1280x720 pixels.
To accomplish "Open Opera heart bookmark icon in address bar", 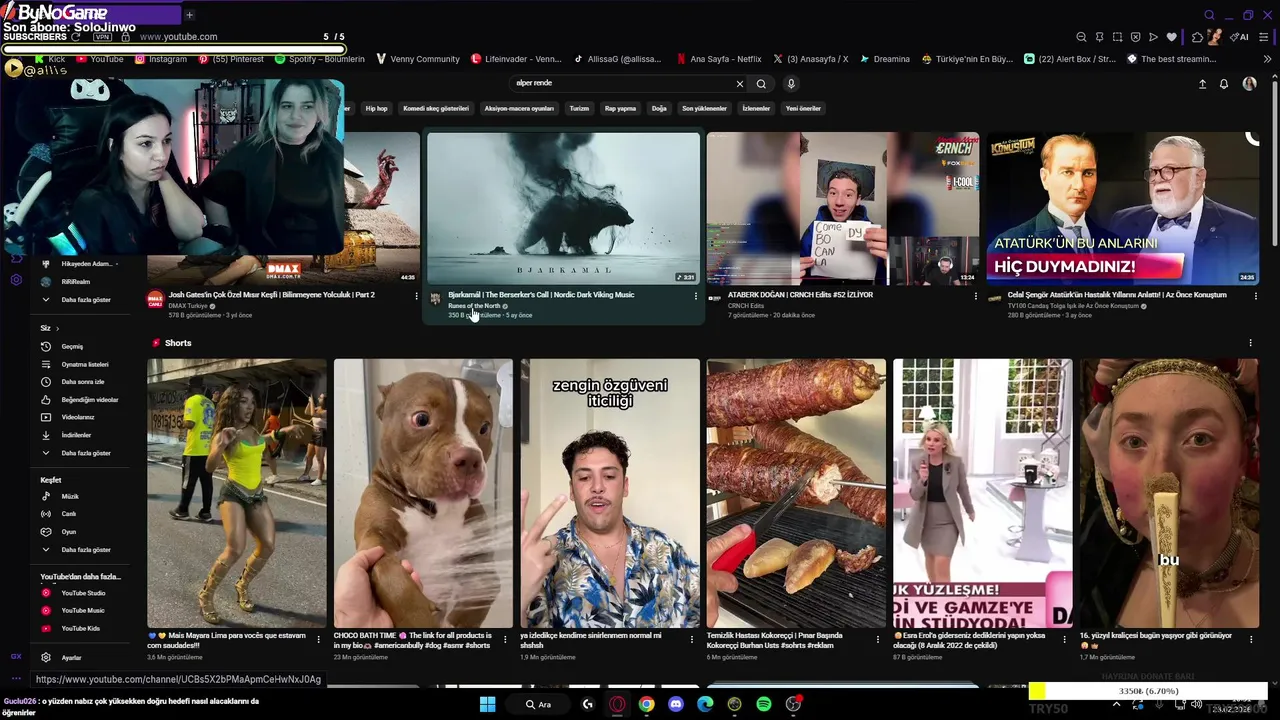I will (x=1171, y=37).
